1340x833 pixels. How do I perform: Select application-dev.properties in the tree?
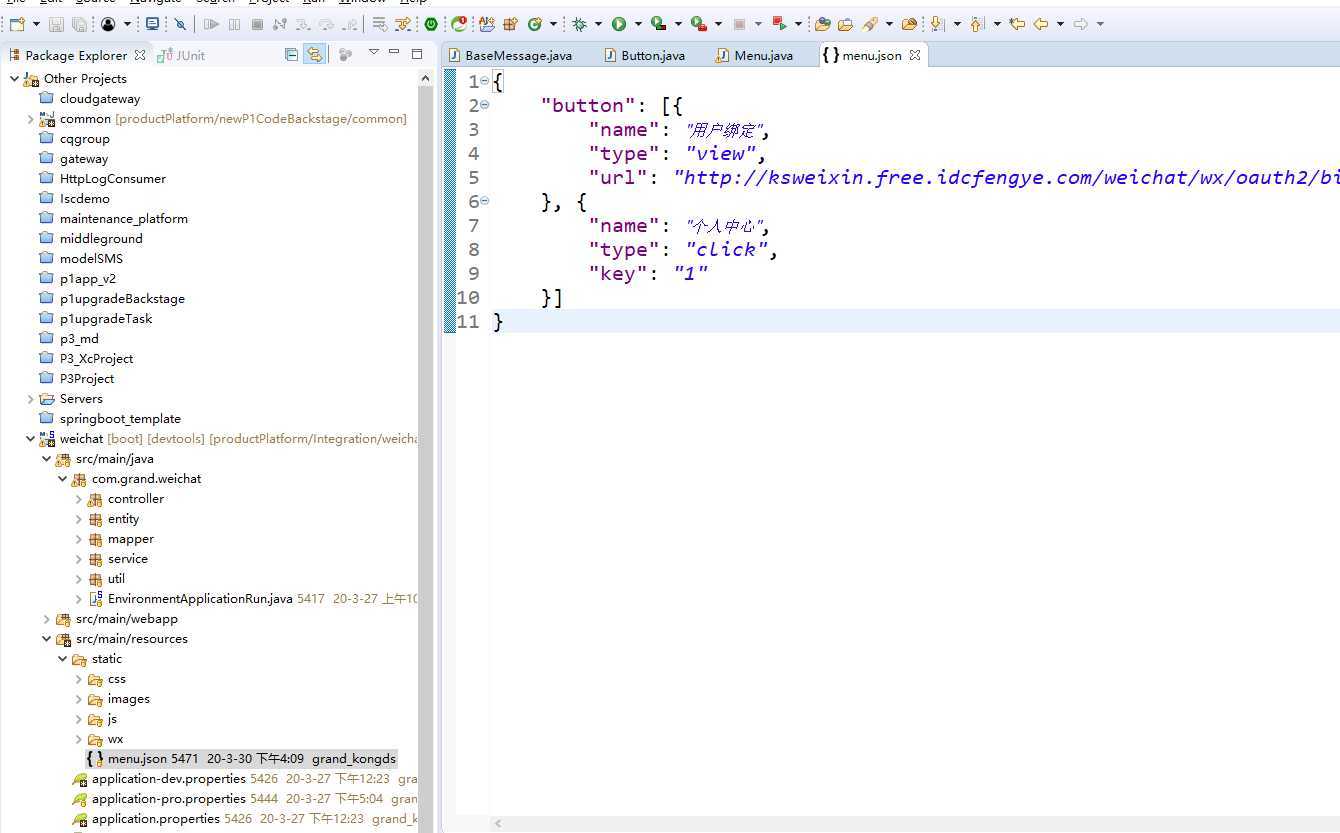[169, 779]
